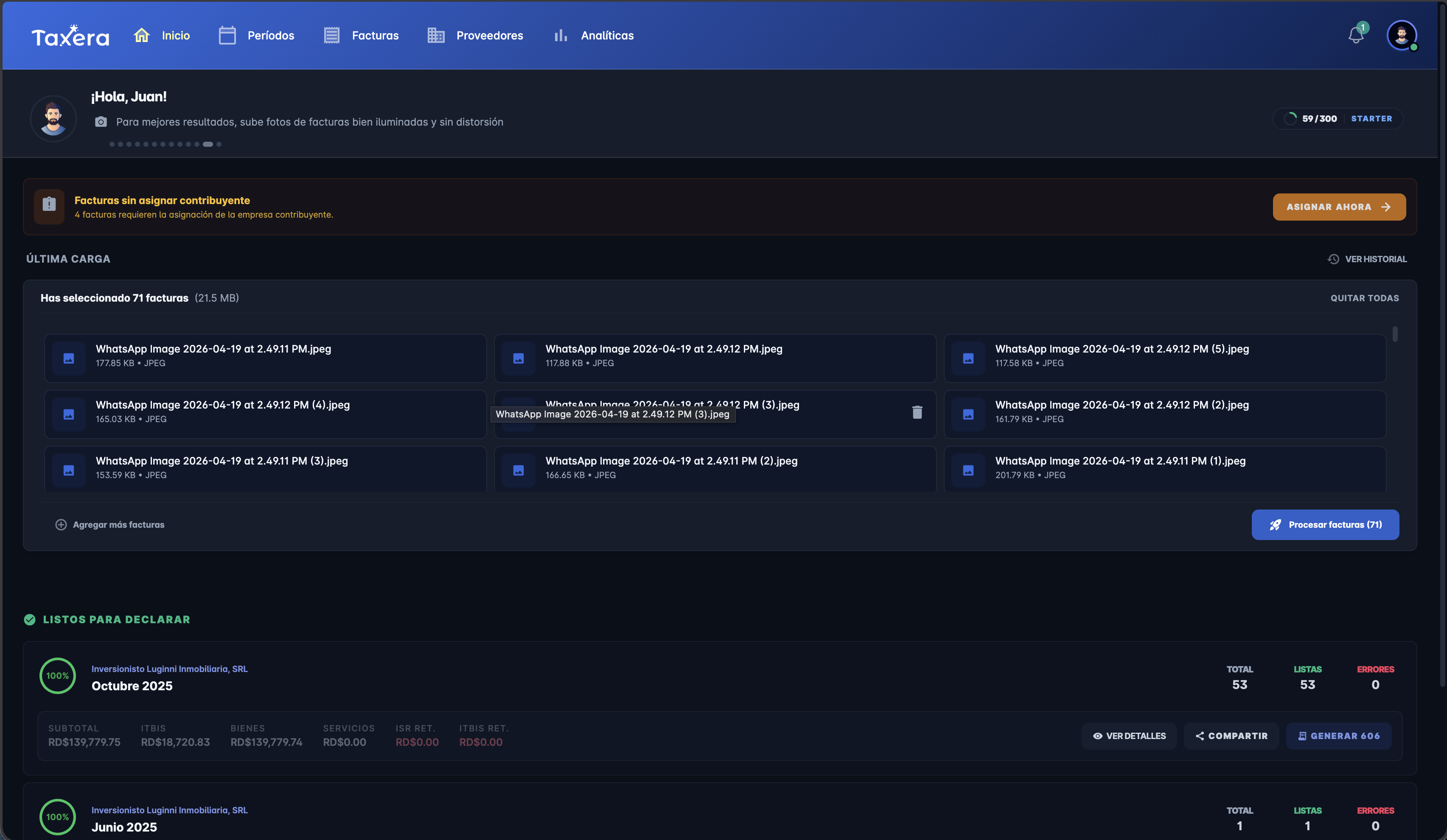Screen dimensions: 1447x840
Task: Click the user avatar in top bar
Action: click(x=1401, y=36)
